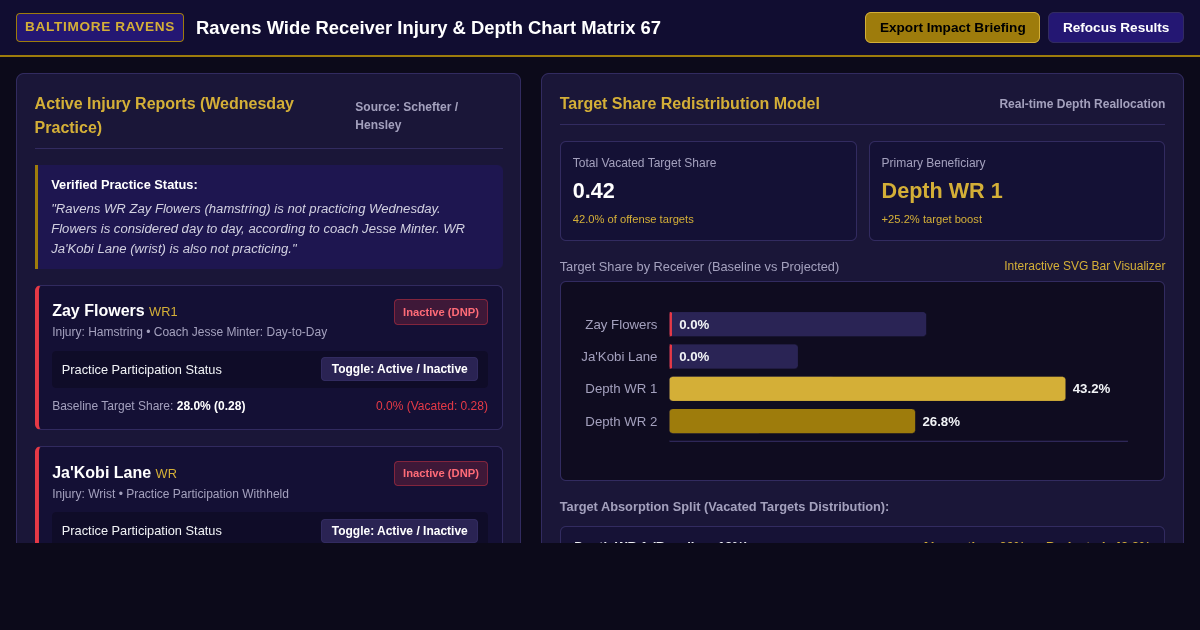The image size is (1200, 630).
Task: Click 'Injury: Hamstring • Coach Jesse Minter: Day-to-Day' text
Action: click(190, 332)
